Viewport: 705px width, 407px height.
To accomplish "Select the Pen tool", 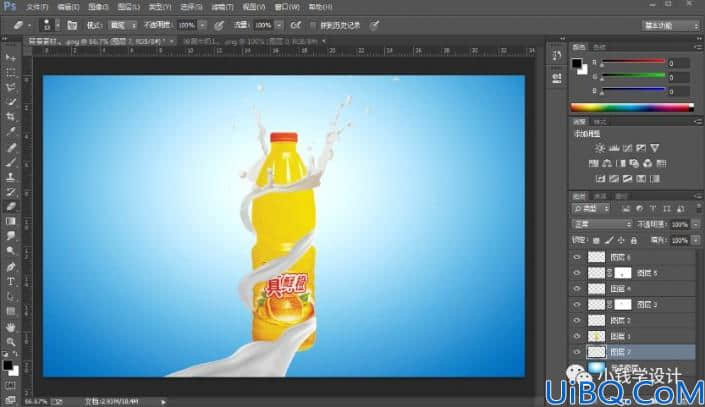I will coord(10,267).
